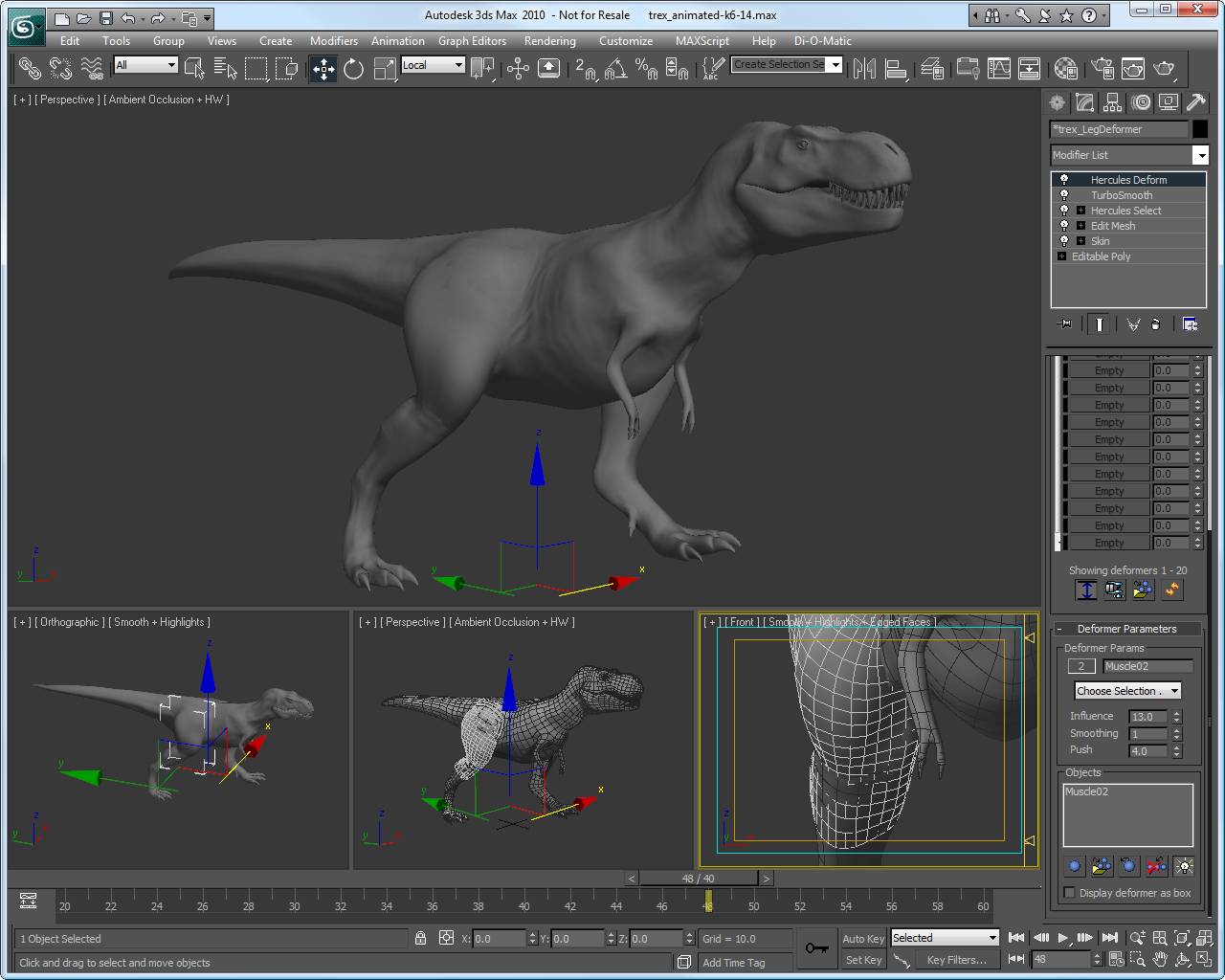Remove the modifier with the trash icon
This screenshot has width=1225, height=980.
(1156, 324)
